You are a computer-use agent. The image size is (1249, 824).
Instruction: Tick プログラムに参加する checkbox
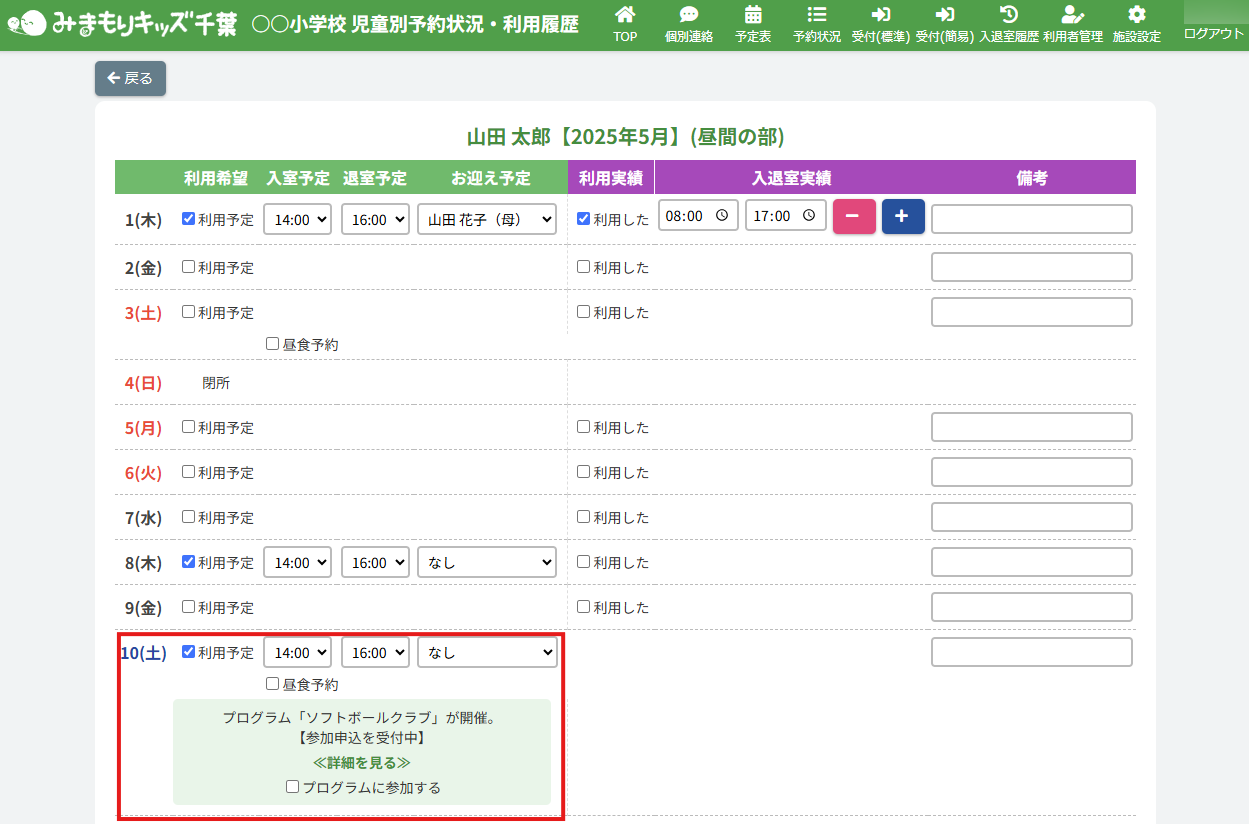click(293, 787)
